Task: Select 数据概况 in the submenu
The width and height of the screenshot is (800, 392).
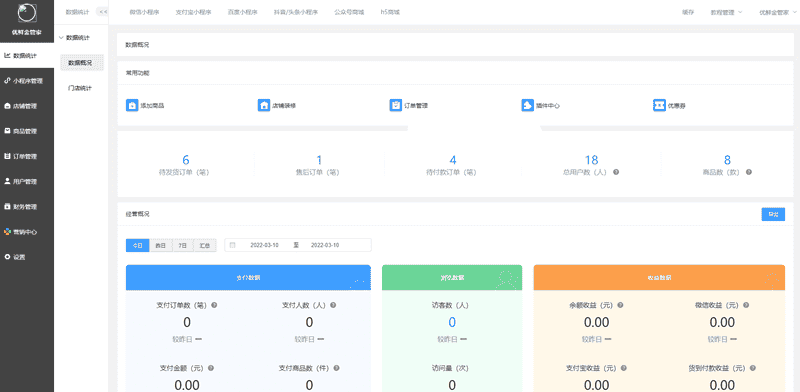Action: (81, 63)
